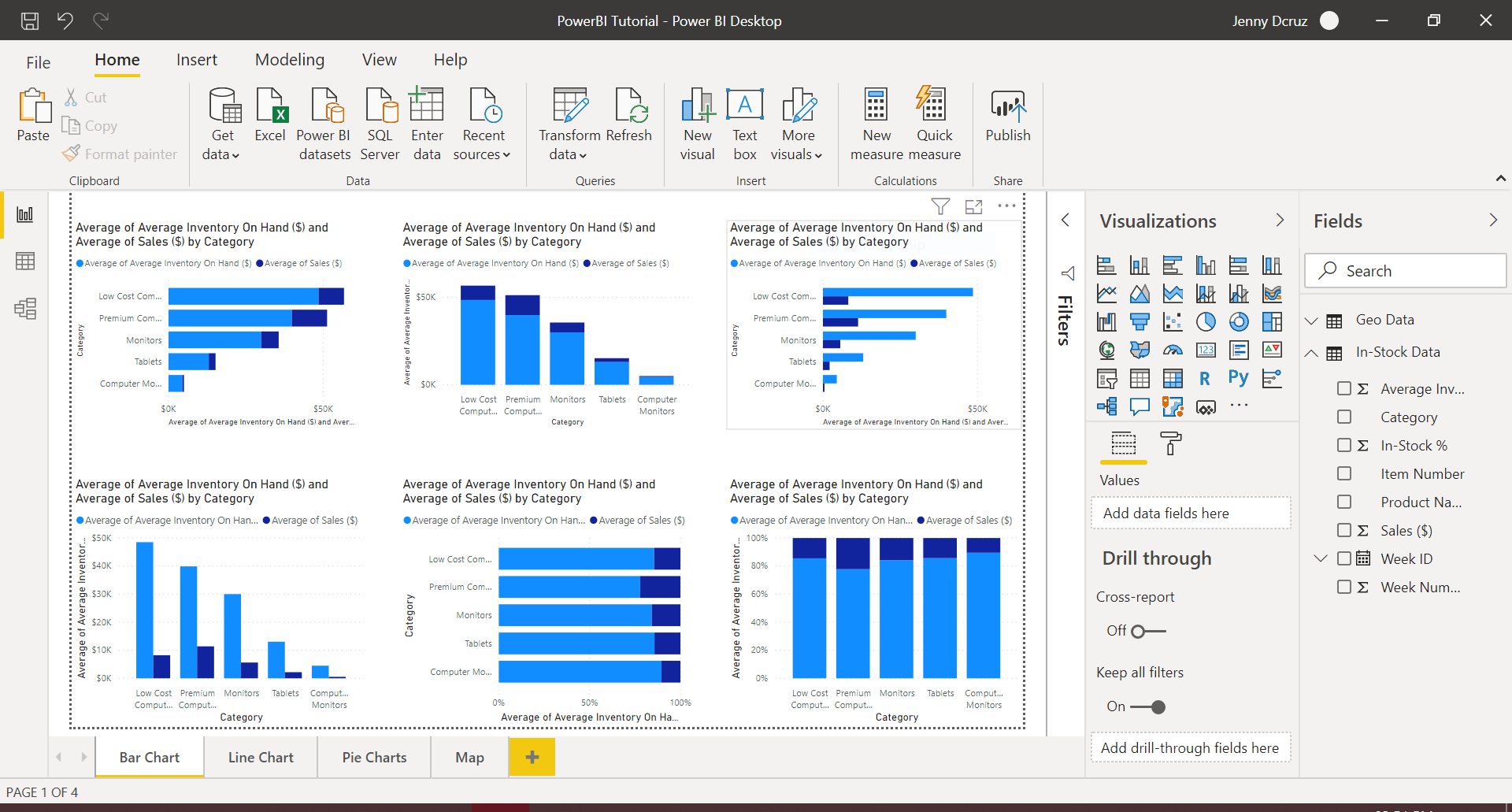Click the Refresh button in Queries
1512x812 pixels.
(629, 117)
